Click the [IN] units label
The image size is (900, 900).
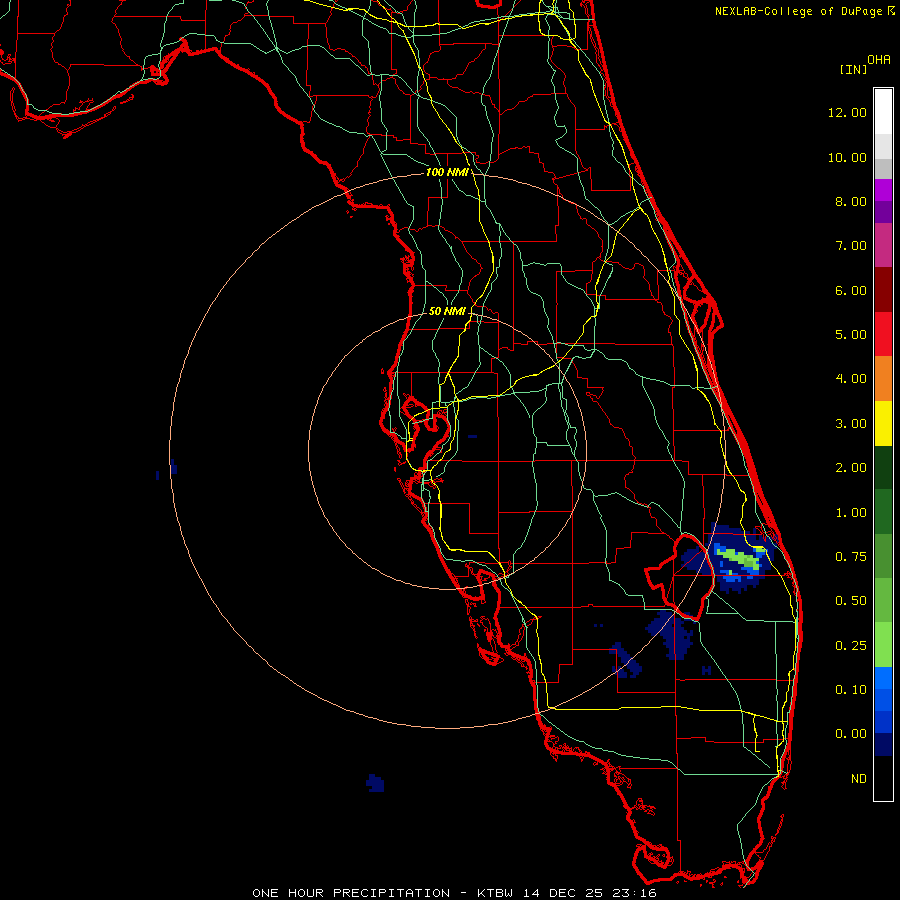[853, 69]
